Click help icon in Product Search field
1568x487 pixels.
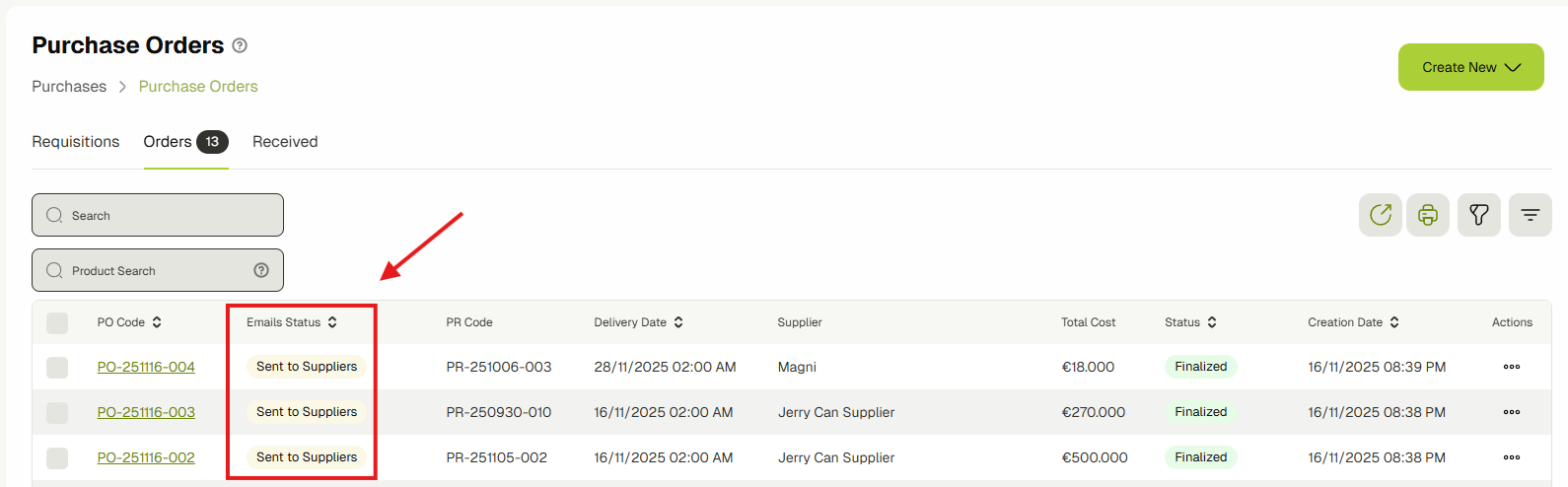pos(261,270)
